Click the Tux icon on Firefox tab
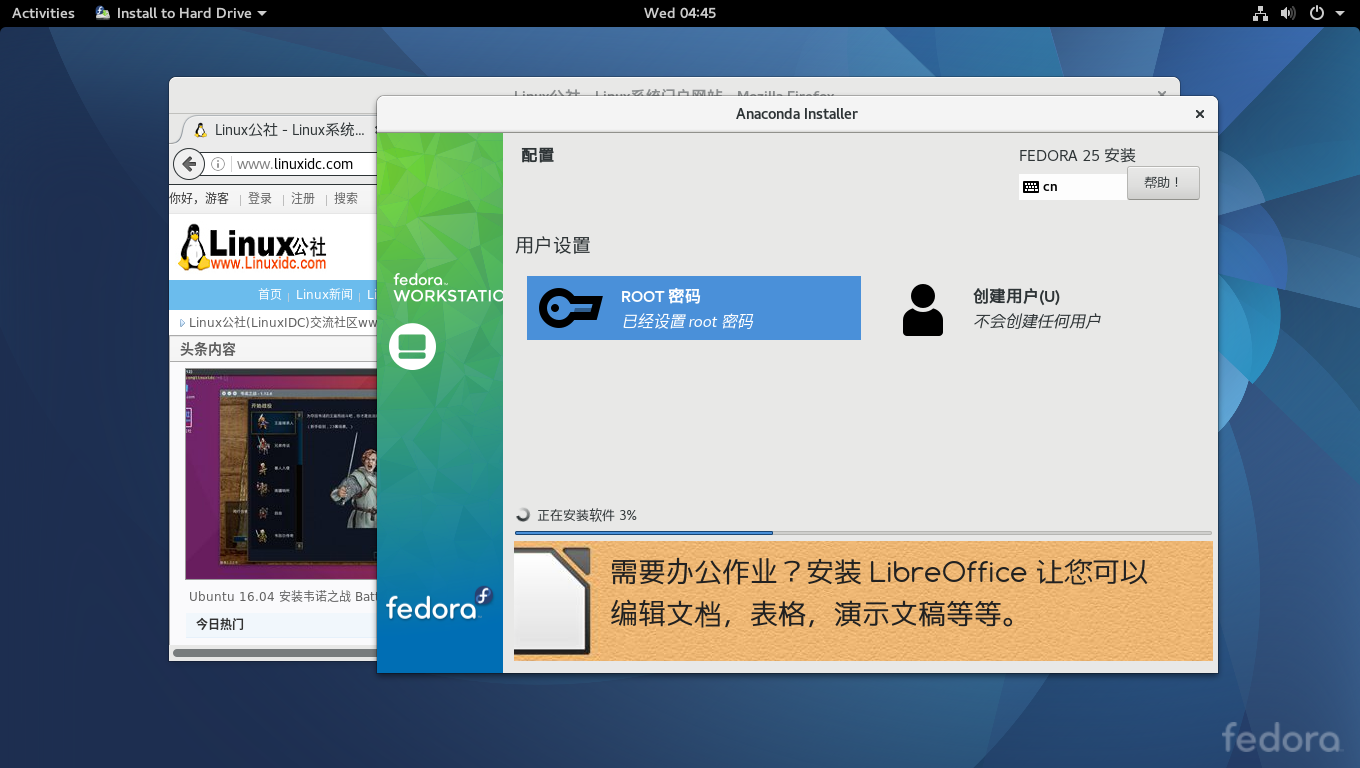This screenshot has height=768, width=1360. (x=200, y=130)
